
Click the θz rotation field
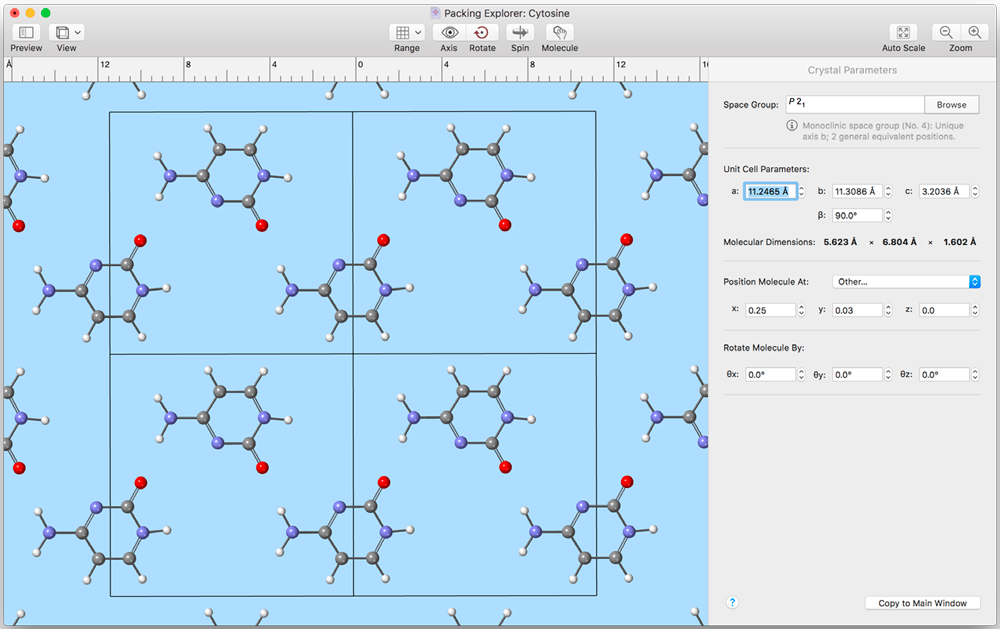(944, 374)
